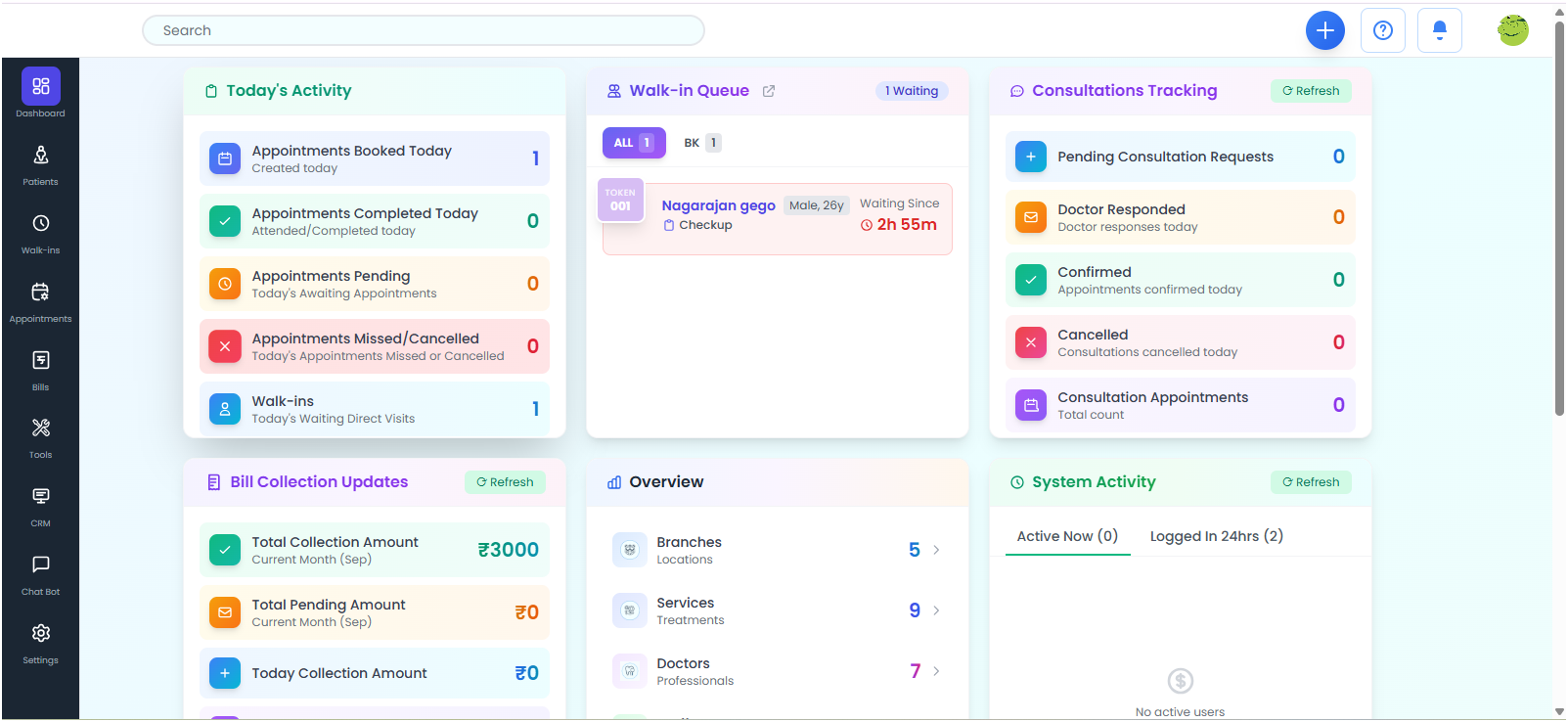Open Tools in the sidebar

click(40, 437)
